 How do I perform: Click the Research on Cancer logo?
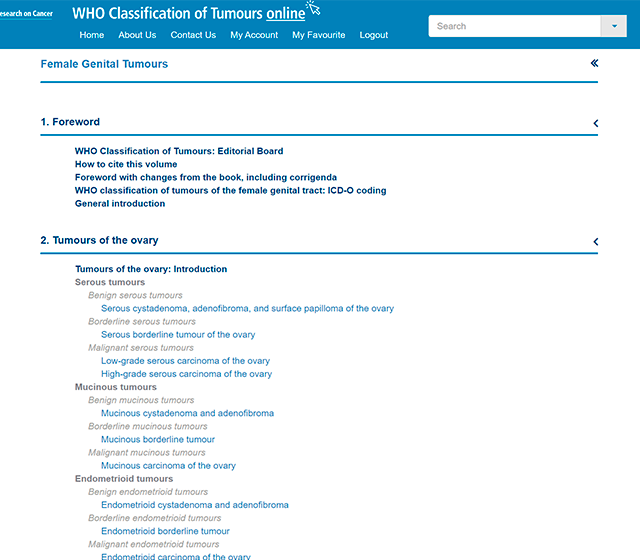26,13
